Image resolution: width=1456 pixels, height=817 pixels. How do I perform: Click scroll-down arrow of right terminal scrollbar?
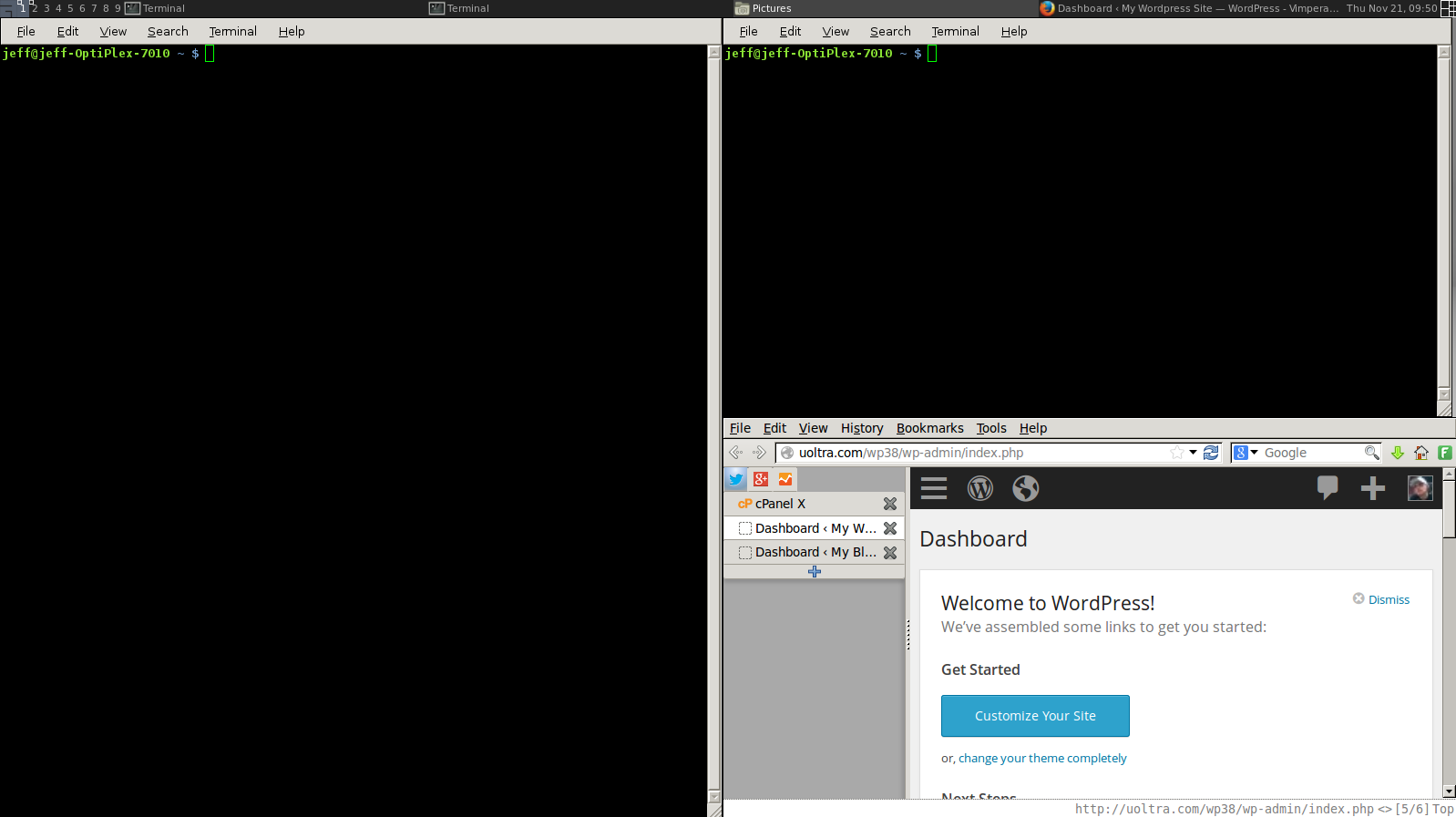coord(1444,394)
